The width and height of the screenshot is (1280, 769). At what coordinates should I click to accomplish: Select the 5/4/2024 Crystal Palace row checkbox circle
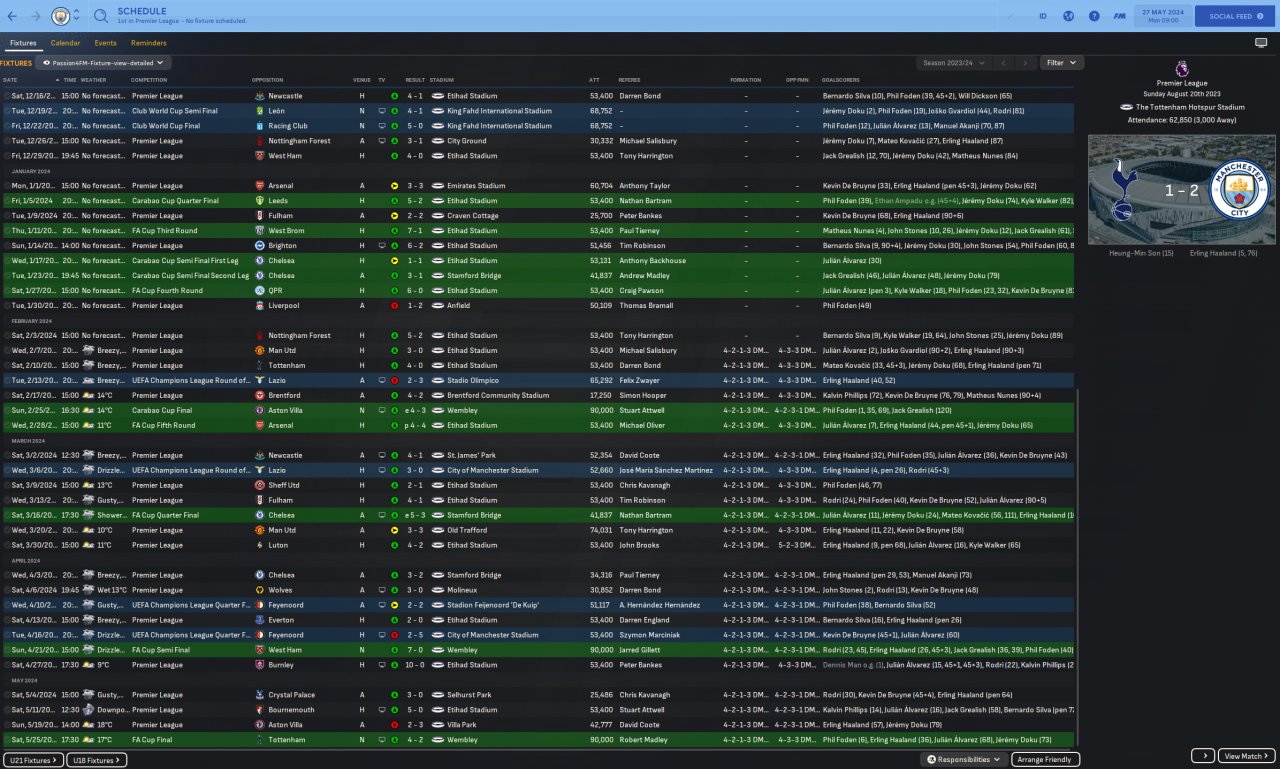[6, 695]
